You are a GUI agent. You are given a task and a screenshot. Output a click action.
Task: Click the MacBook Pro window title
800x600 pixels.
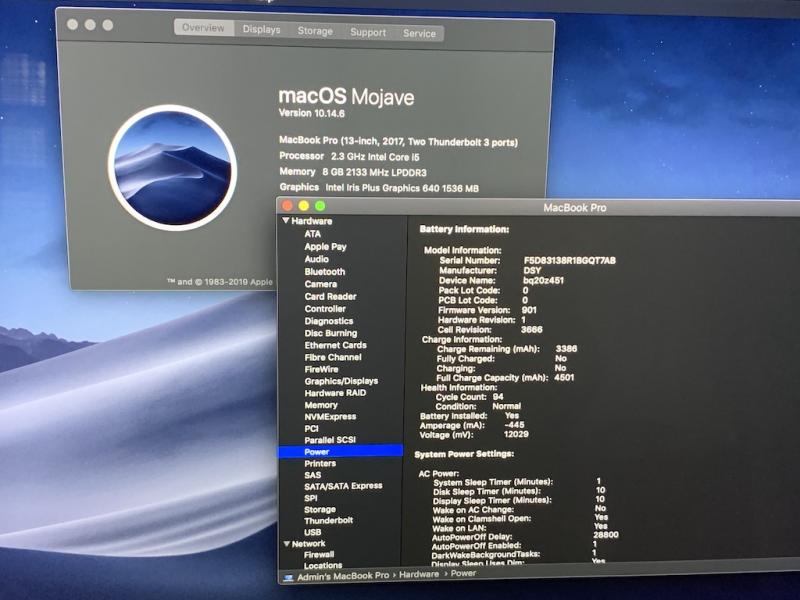tap(574, 208)
